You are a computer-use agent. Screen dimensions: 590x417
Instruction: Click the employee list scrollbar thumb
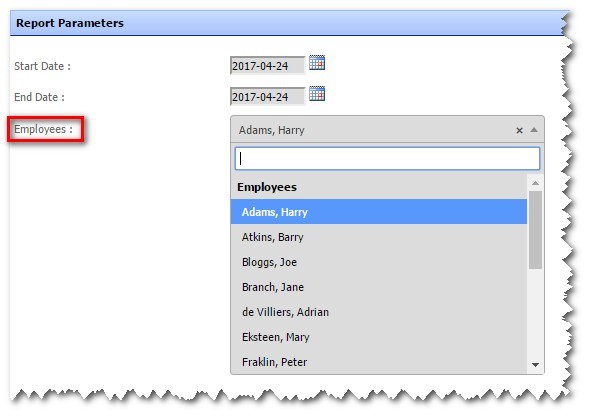pyautogui.click(x=535, y=230)
